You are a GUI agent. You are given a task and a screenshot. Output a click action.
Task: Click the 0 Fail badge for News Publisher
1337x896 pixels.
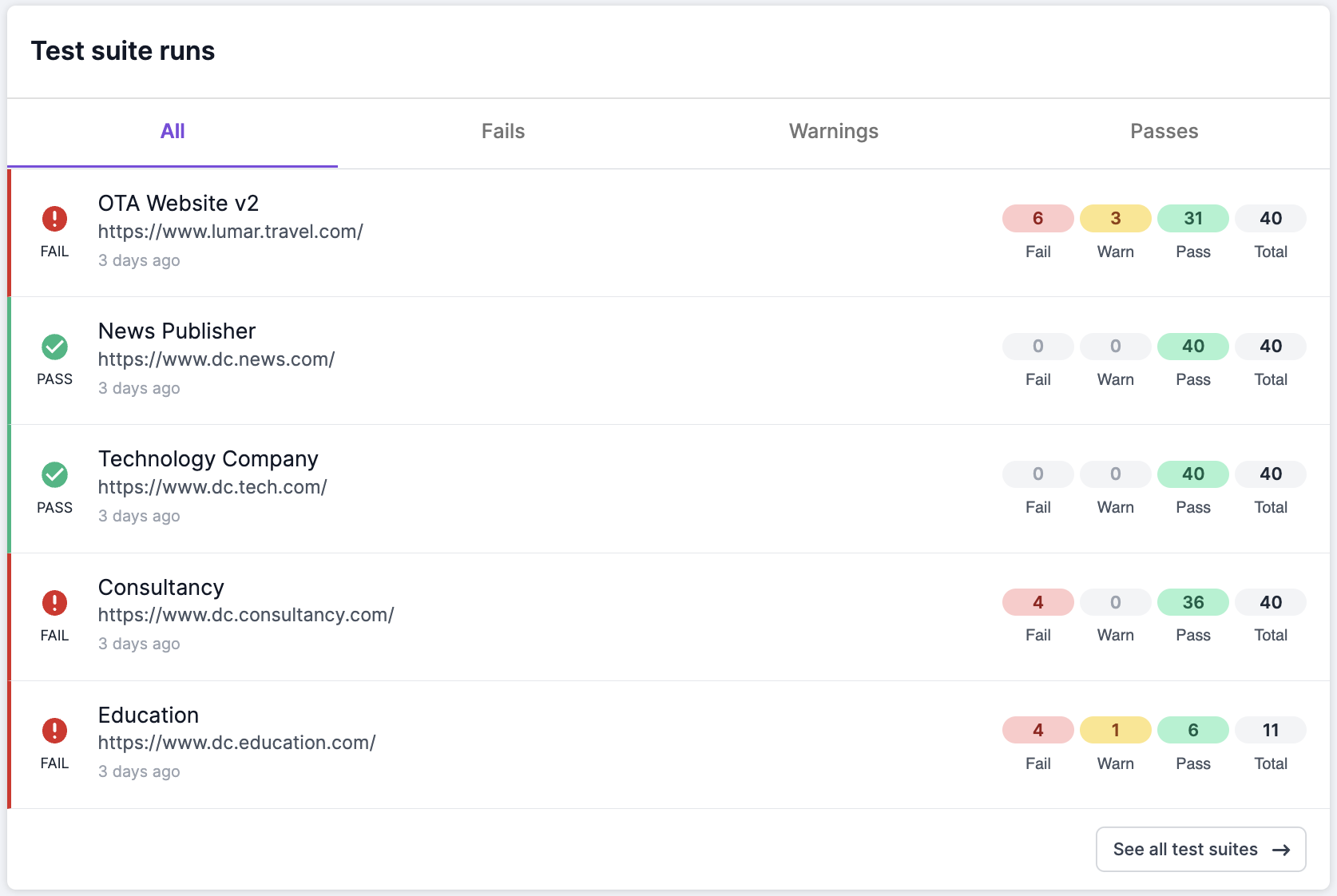pyautogui.click(x=1038, y=347)
